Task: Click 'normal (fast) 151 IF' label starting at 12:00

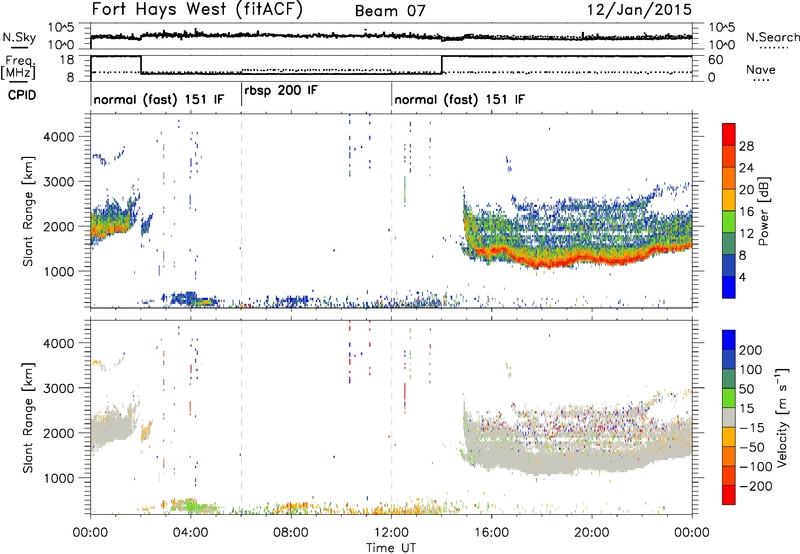Action: click(459, 99)
